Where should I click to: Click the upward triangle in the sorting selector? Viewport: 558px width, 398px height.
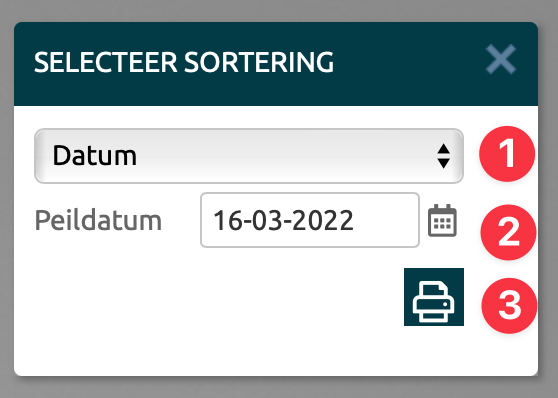(443, 148)
